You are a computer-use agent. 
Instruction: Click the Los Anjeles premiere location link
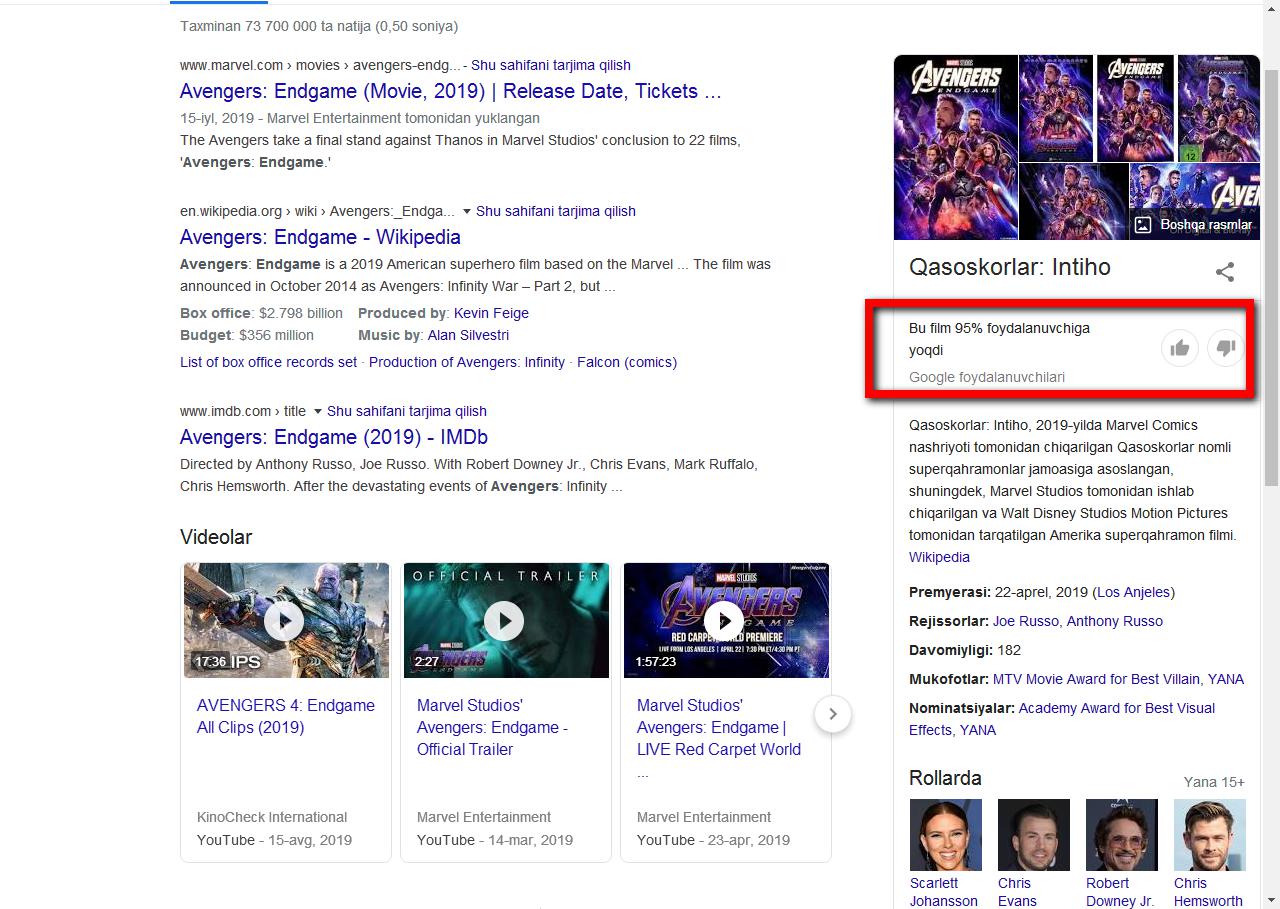click(1135, 592)
